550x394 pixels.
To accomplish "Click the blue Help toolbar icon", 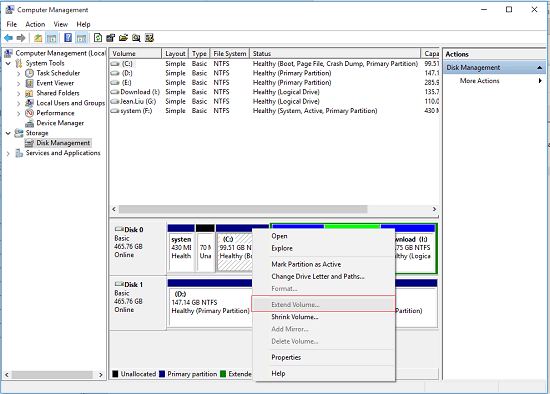I will [68, 38].
